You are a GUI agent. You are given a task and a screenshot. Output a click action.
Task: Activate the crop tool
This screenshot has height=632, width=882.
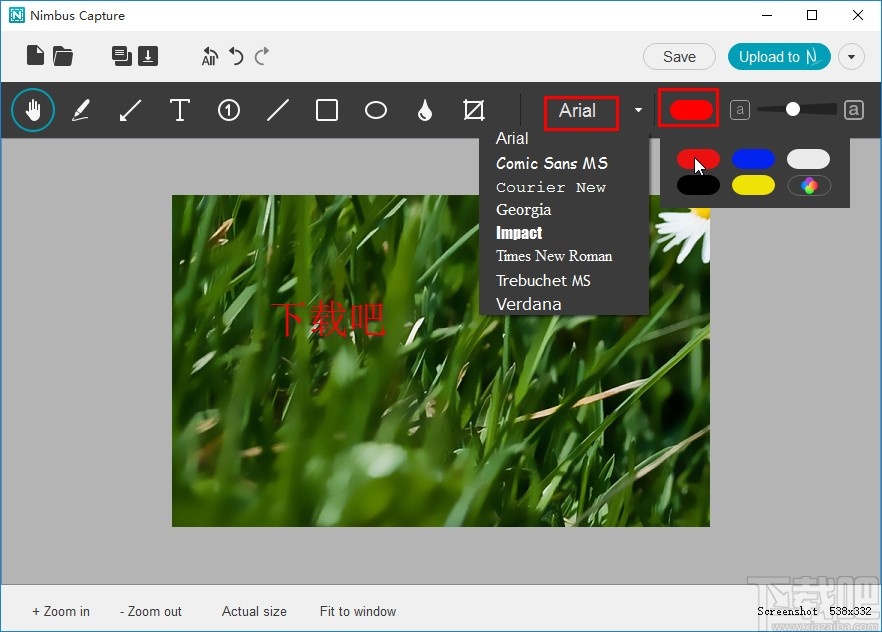point(474,111)
